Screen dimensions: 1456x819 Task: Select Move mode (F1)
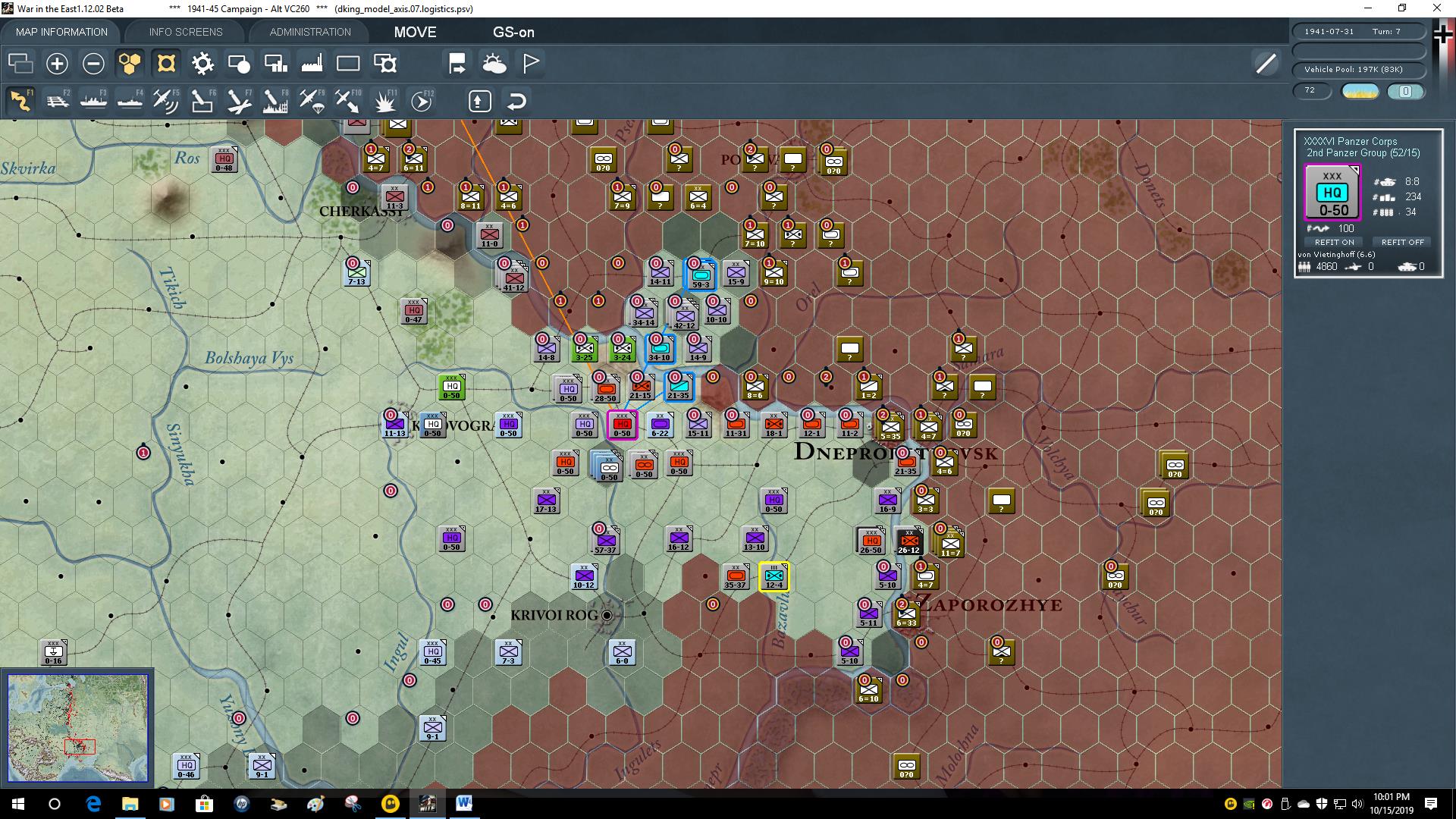tap(20, 101)
